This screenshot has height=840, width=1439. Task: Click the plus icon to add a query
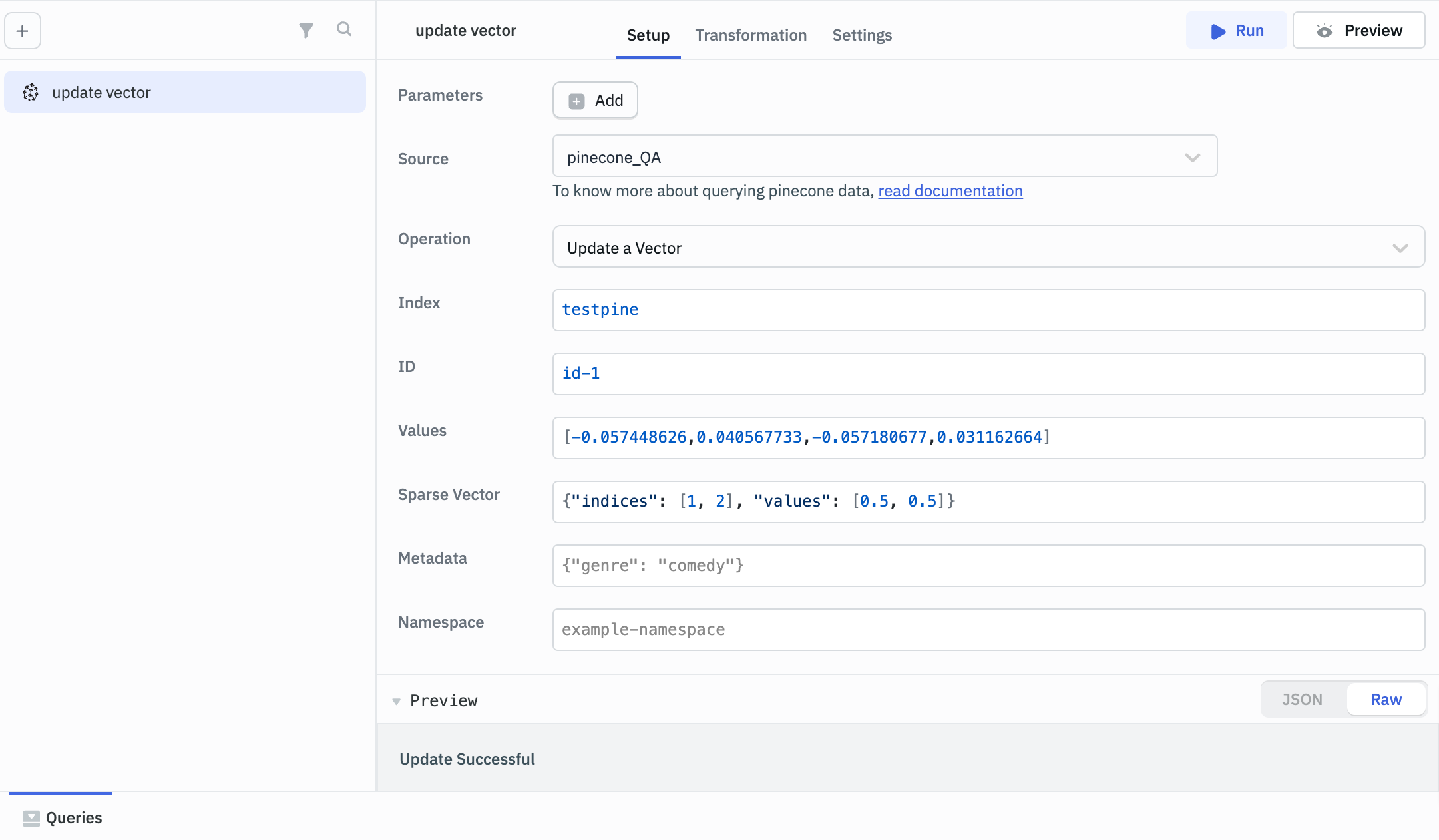[23, 31]
